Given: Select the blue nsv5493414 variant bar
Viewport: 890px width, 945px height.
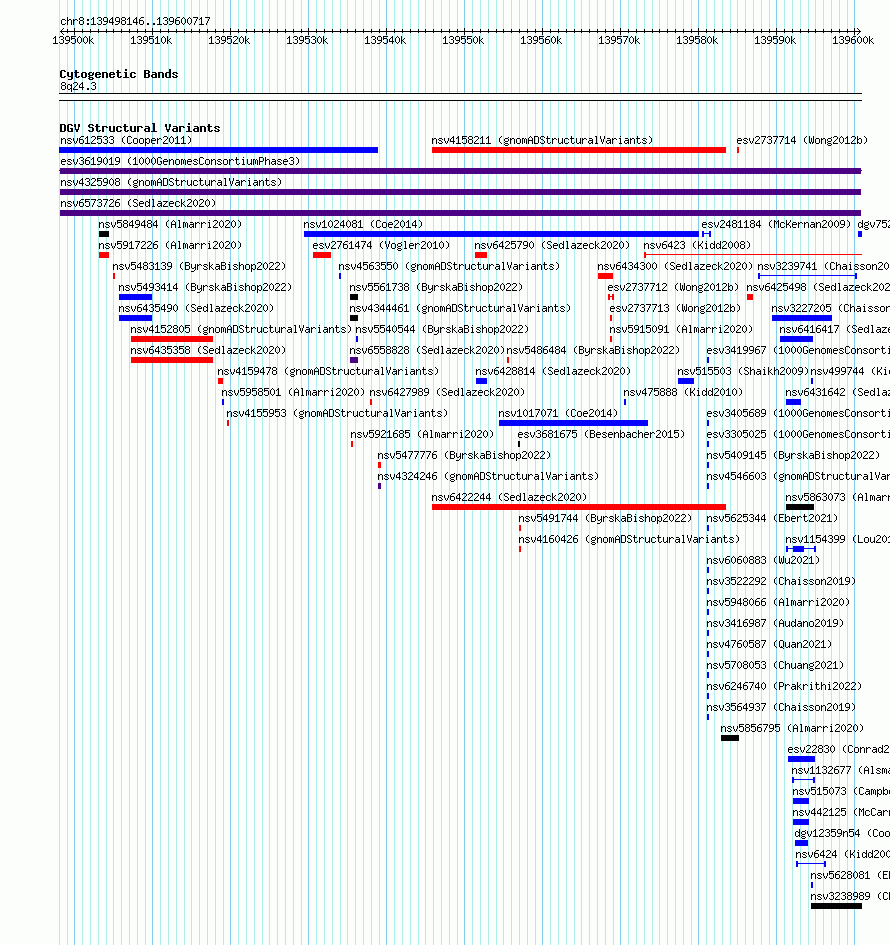Looking at the screenshot, I should [136, 297].
